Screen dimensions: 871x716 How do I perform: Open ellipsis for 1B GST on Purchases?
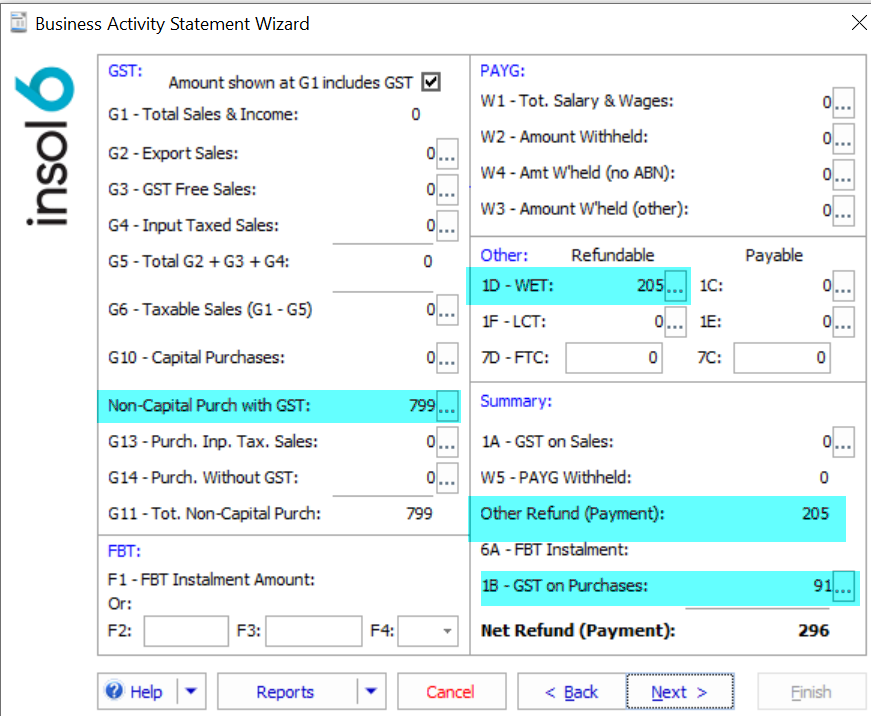coord(843,587)
